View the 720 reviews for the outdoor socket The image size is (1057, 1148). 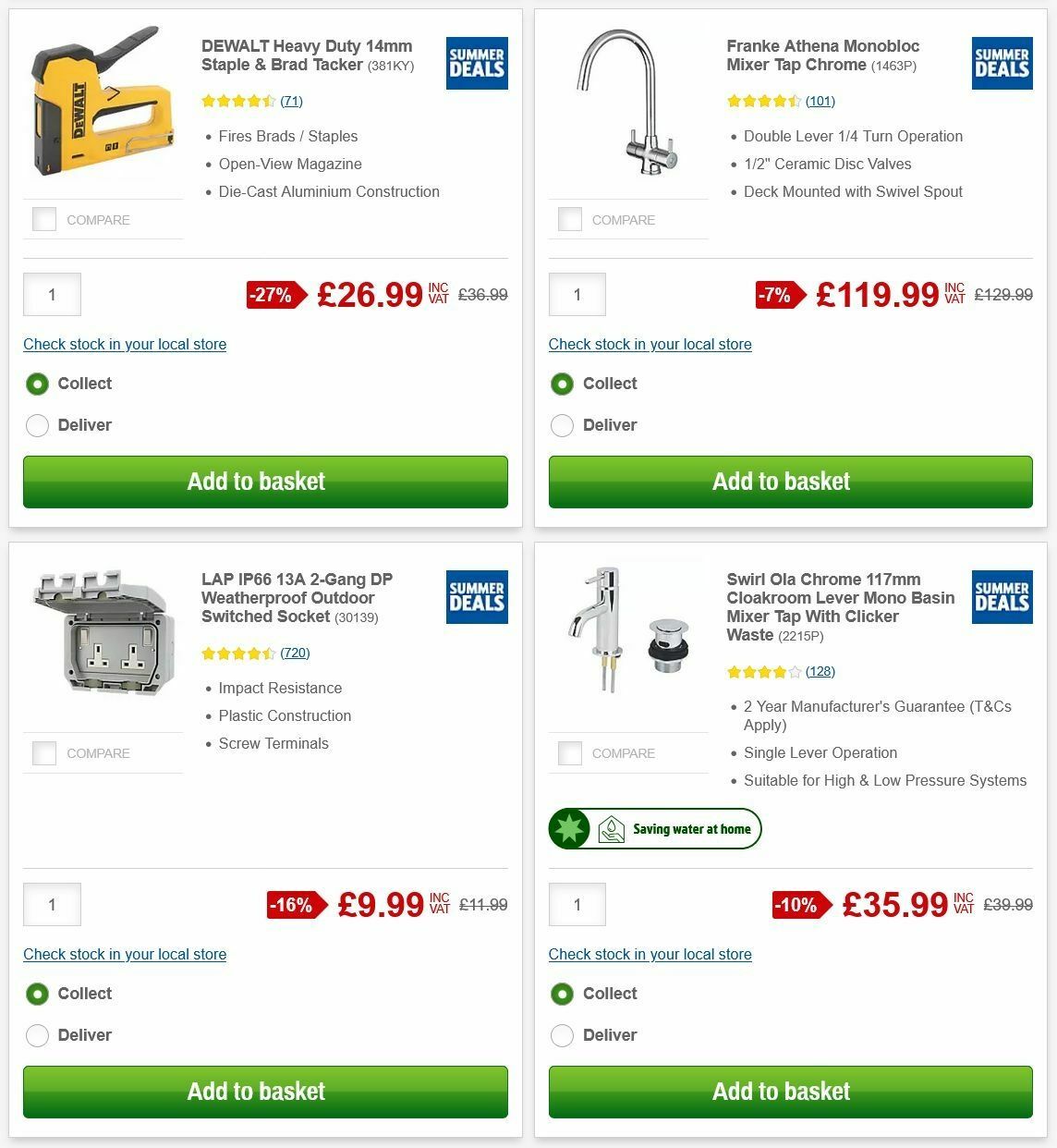coord(296,653)
